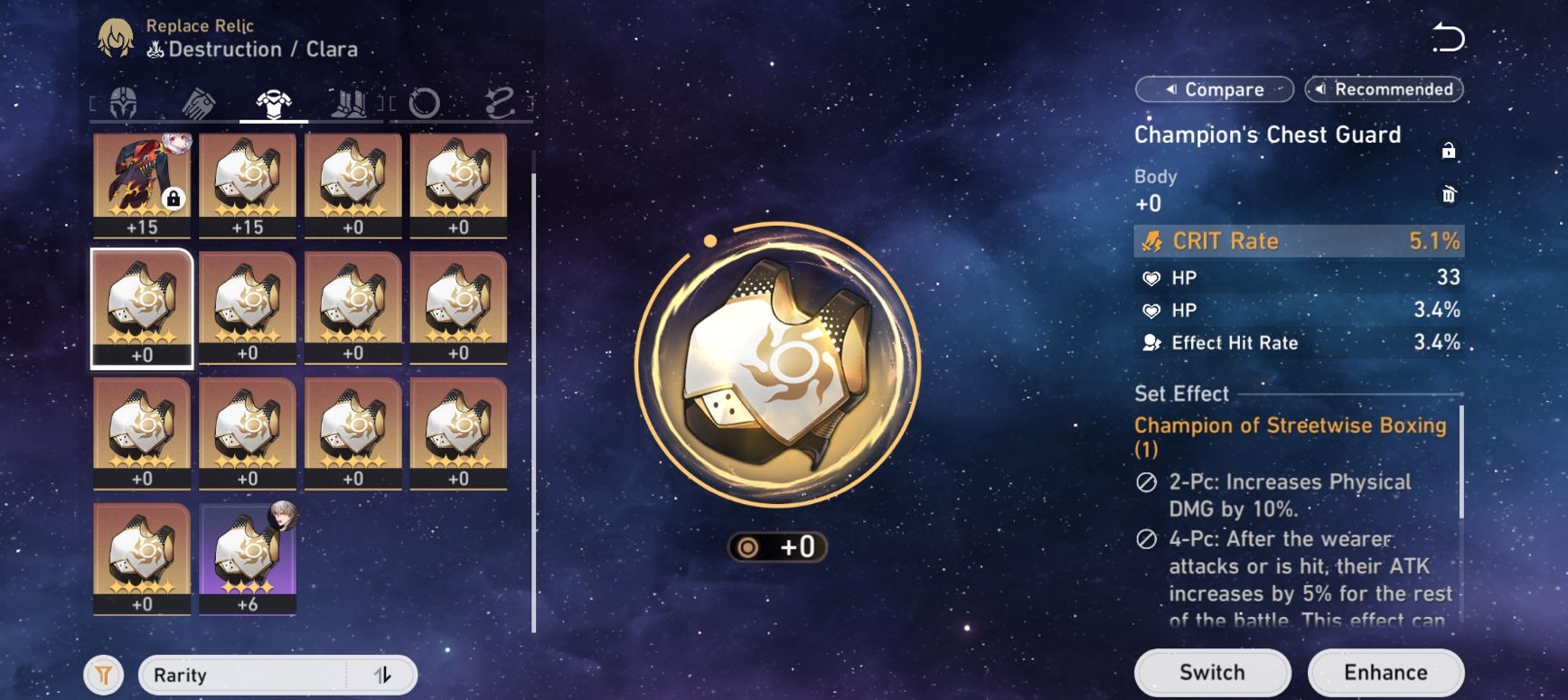Select the Head relic slot tab
This screenshot has height=700, width=1568.
[x=124, y=103]
